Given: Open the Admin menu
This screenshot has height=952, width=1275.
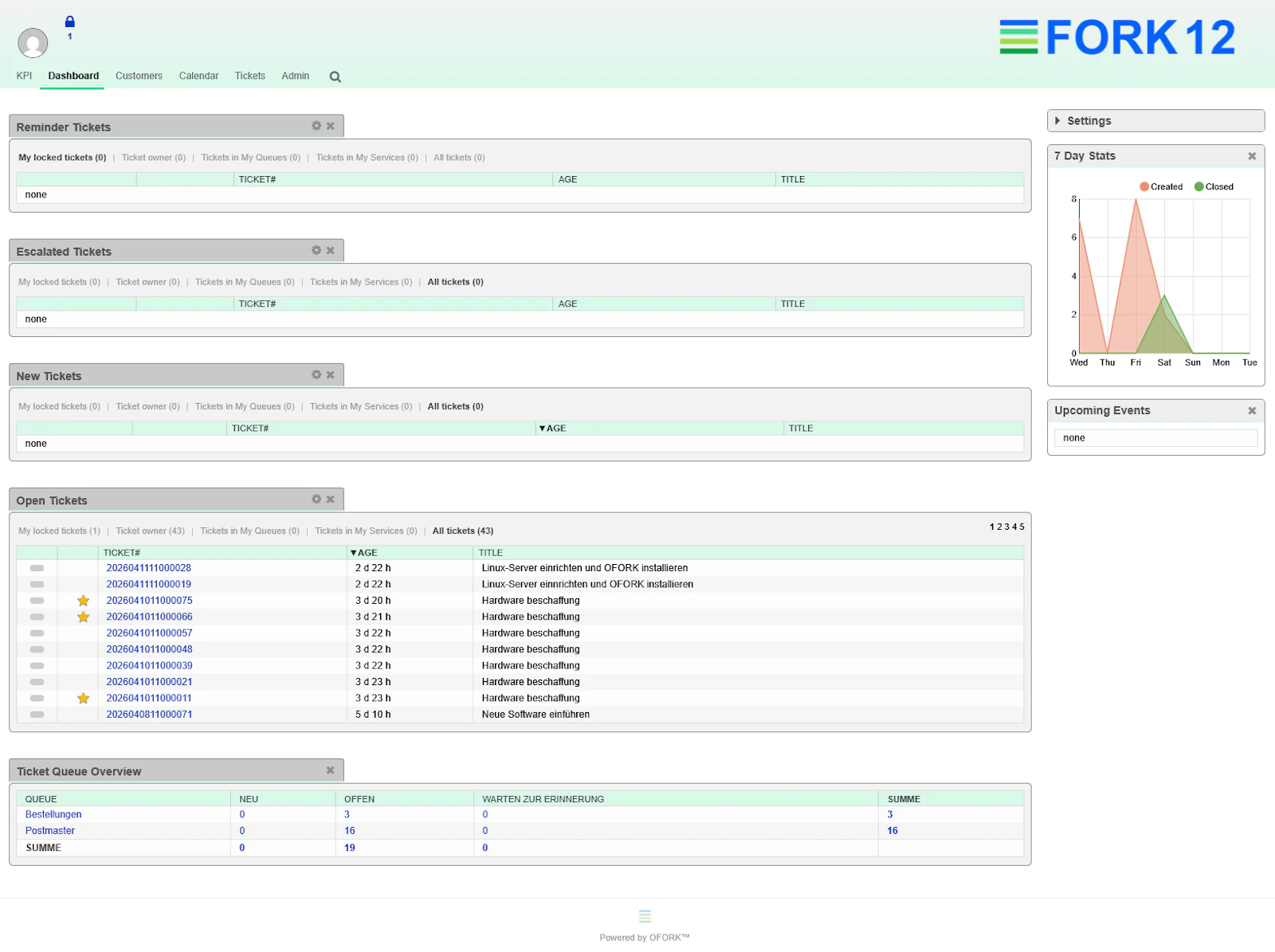Looking at the screenshot, I should pos(295,76).
